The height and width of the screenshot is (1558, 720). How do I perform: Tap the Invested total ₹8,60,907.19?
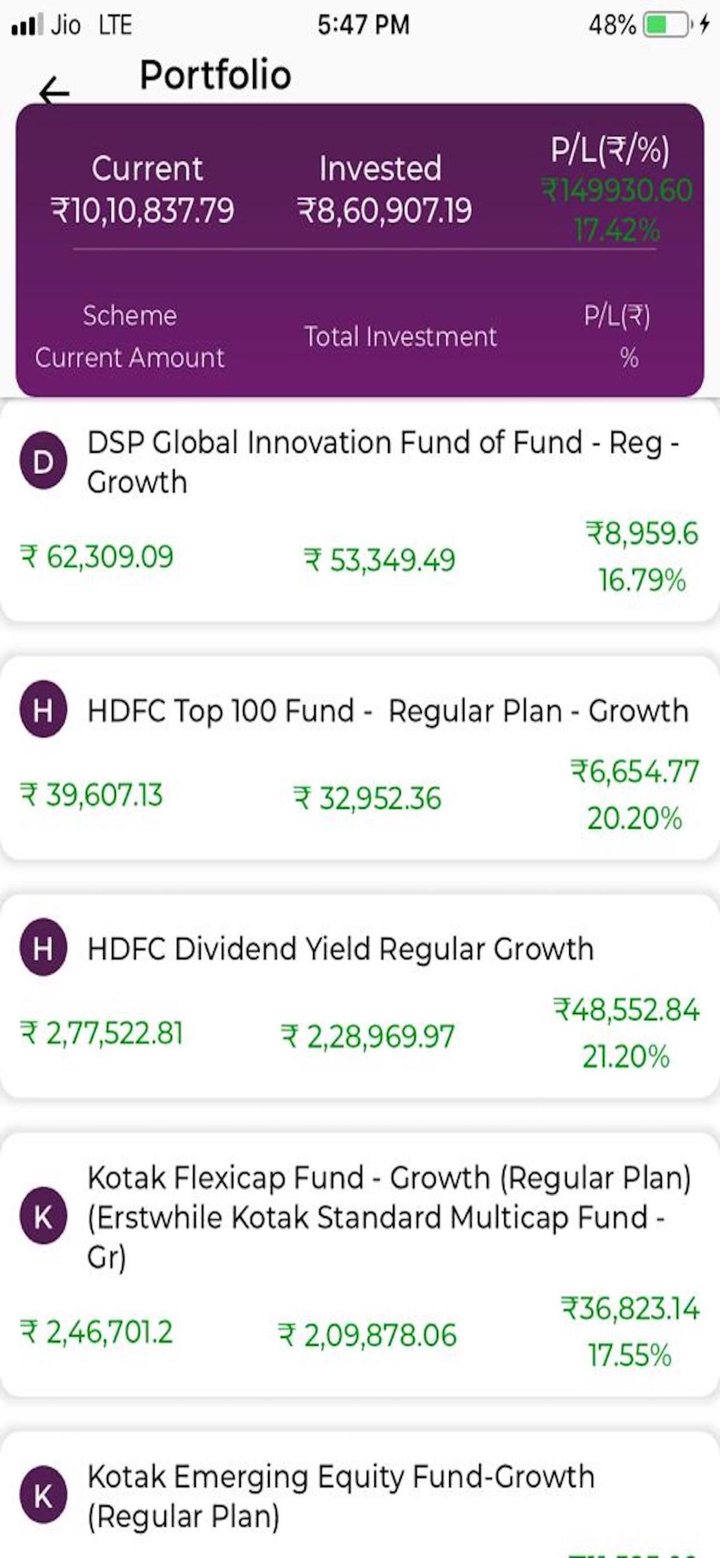point(384,211)
